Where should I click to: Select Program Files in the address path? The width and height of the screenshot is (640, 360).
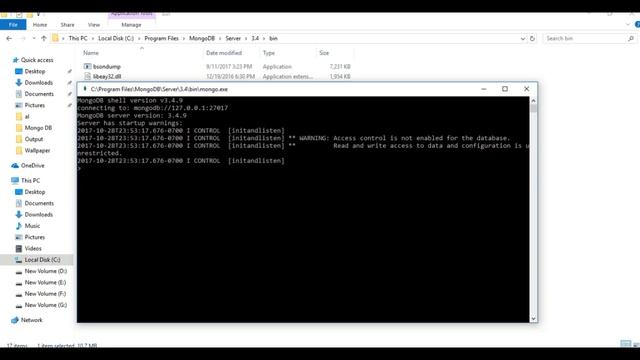click(162, 38)
